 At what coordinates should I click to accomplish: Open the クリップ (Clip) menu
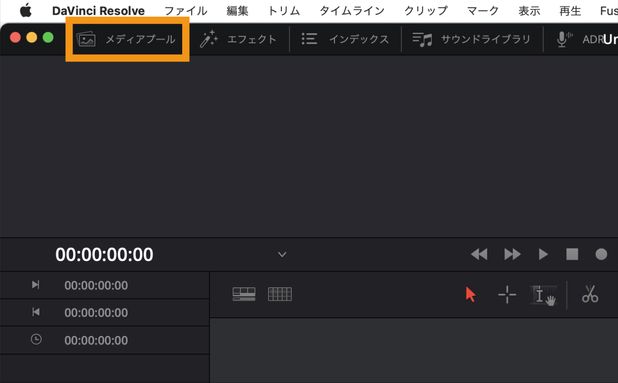[x=426, y=11]
